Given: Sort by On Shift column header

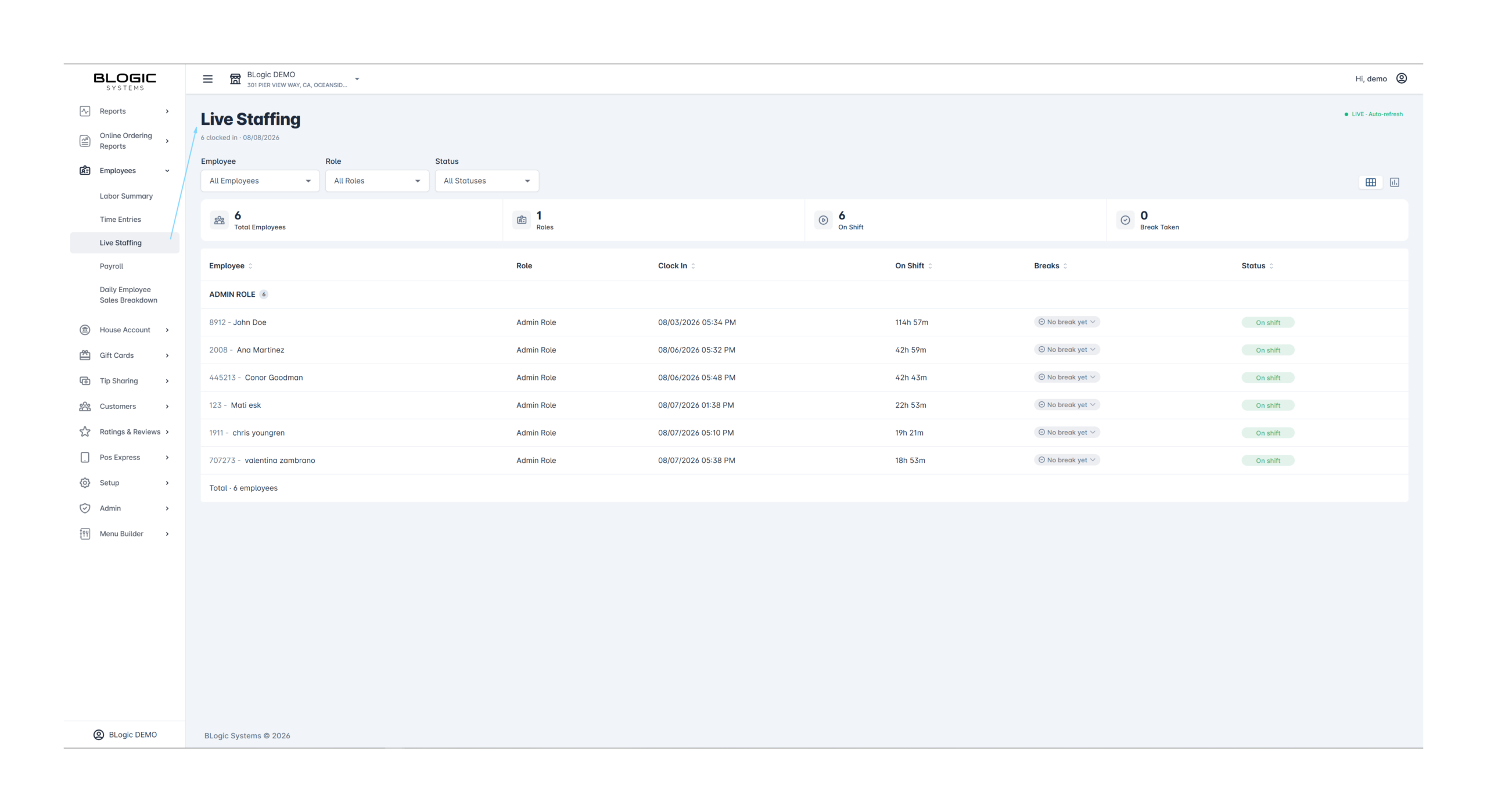Looking at the screenshot, I should click(x=913, y=265).
